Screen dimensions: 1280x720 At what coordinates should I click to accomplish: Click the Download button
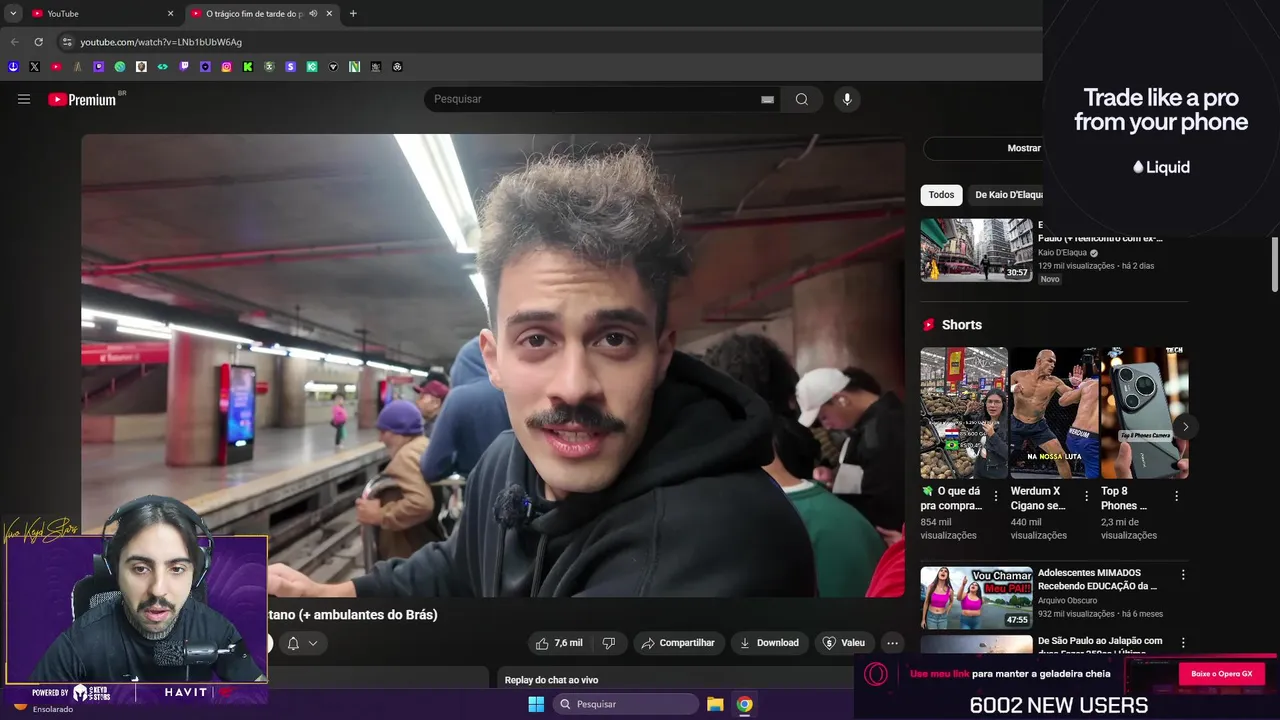[x=769, y=643]
